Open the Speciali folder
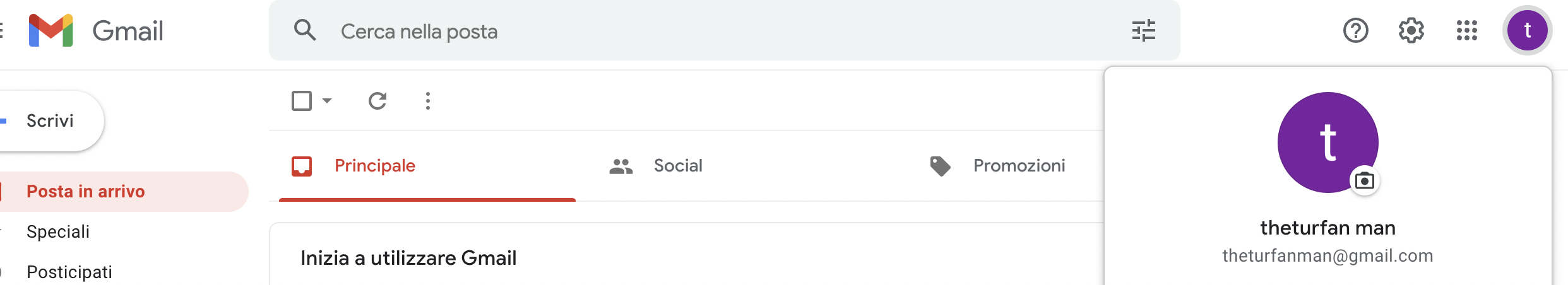 (x=58, y=232)
